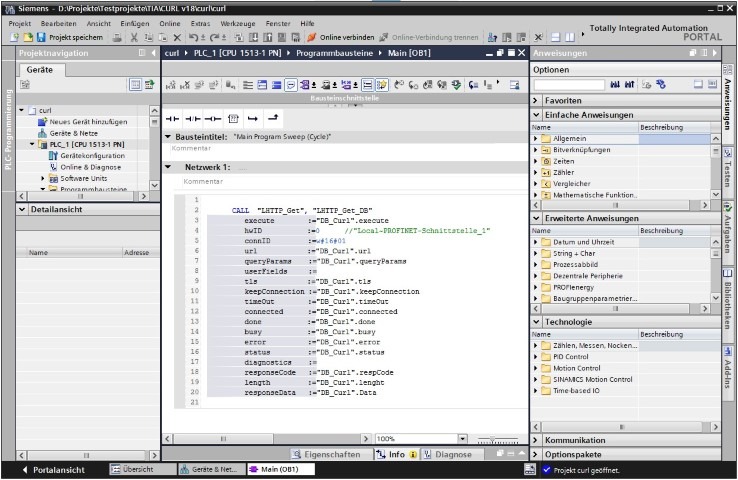
Task: Click the split editor vertically icon
Action: pyautogui.click(x=570, y=37)
